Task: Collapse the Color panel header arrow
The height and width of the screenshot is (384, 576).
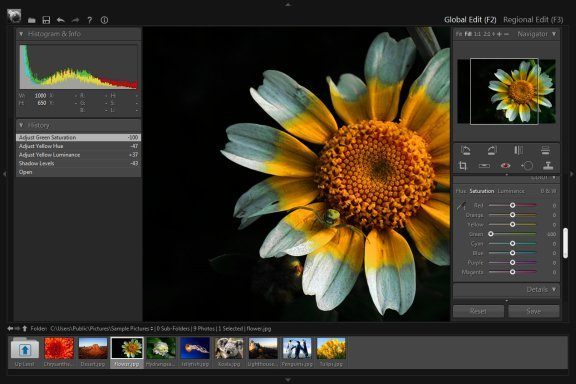Action: [x=554, y=178]
